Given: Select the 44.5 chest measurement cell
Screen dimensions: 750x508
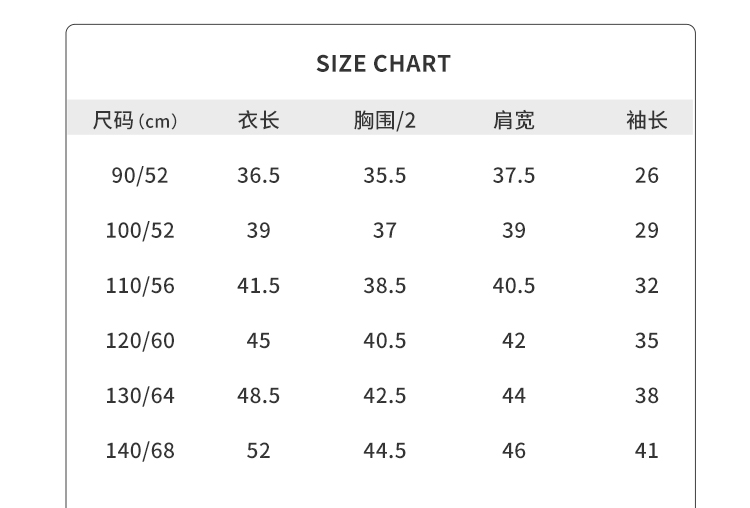Looking at the screenshot, I should (385, 451).
